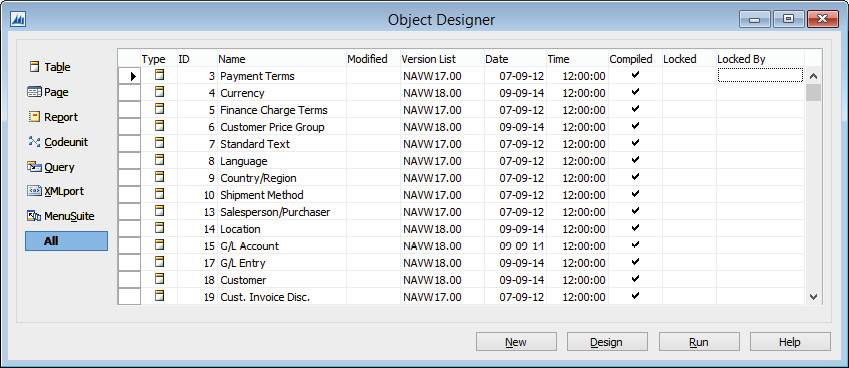Click the type icon in Customer row
This screenshot has height=368, width=849.
(159, 279)
